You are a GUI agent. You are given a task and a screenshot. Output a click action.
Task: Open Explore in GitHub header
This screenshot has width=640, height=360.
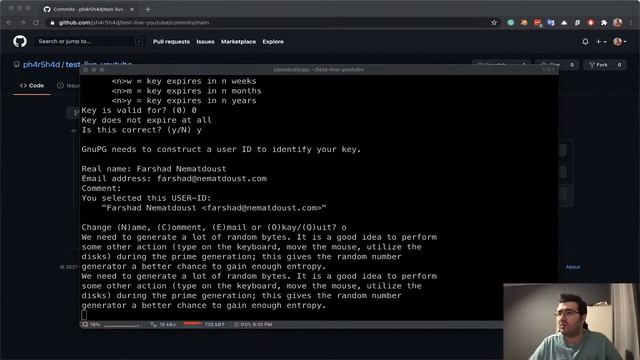click(x=273, y=42)
